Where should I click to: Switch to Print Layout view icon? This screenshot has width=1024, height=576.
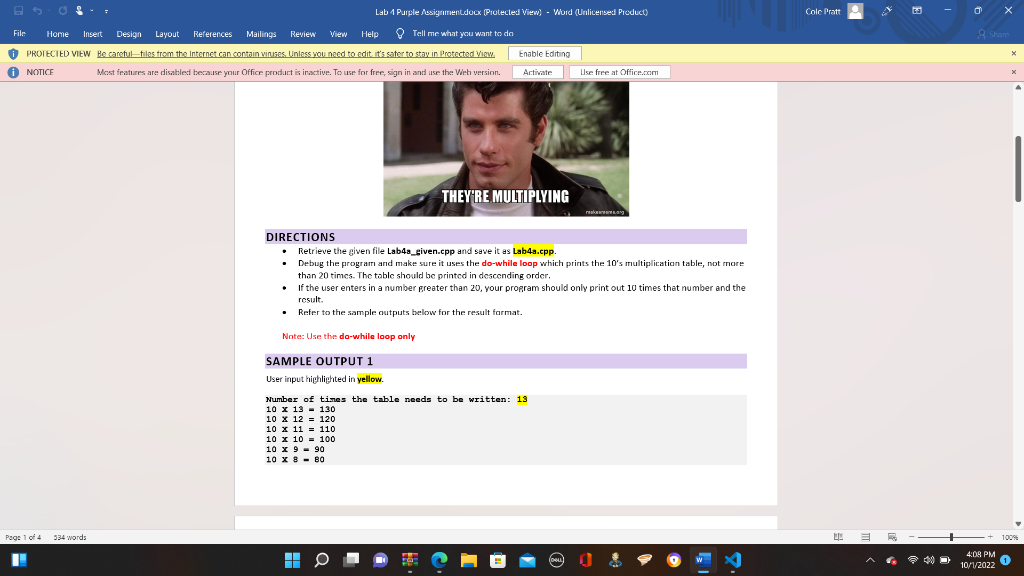click(865, 537)
